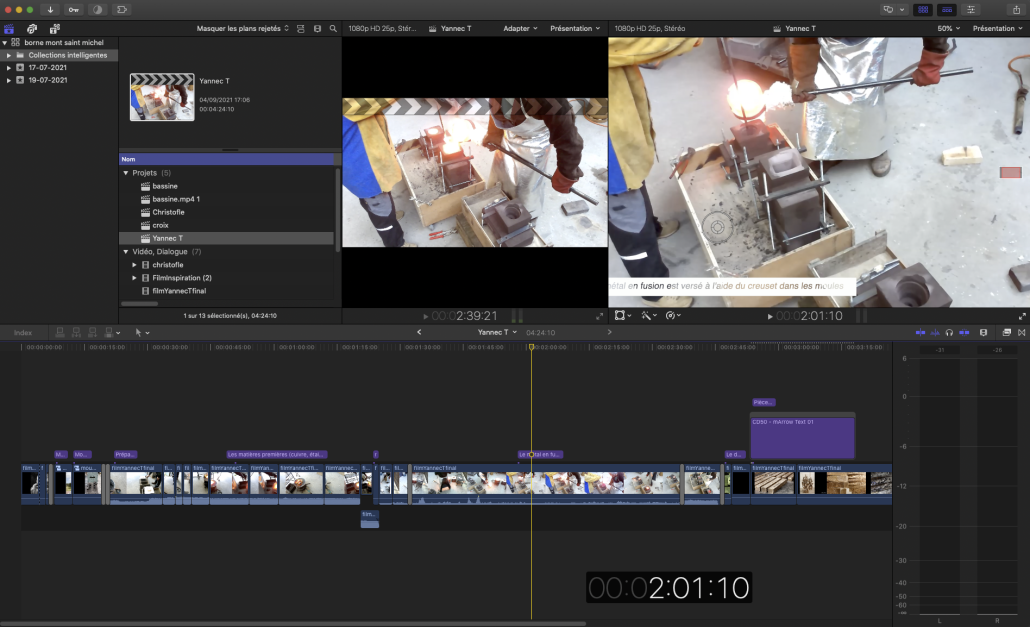Select the Yannec T project row
Viewport: 1030px width, 627px height.
(226, 238)
